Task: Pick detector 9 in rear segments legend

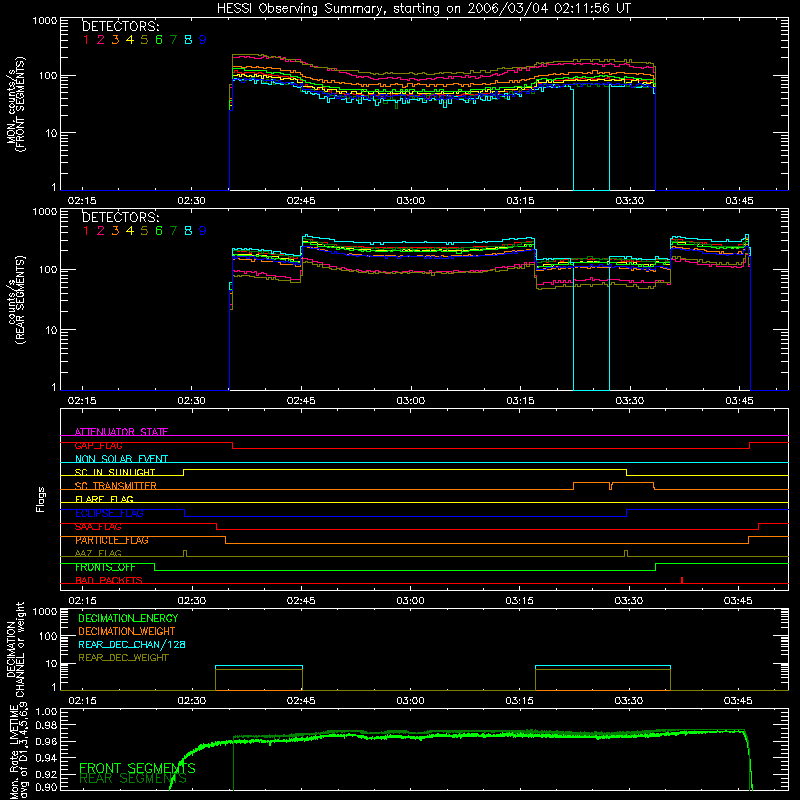Action: [203, 231]
